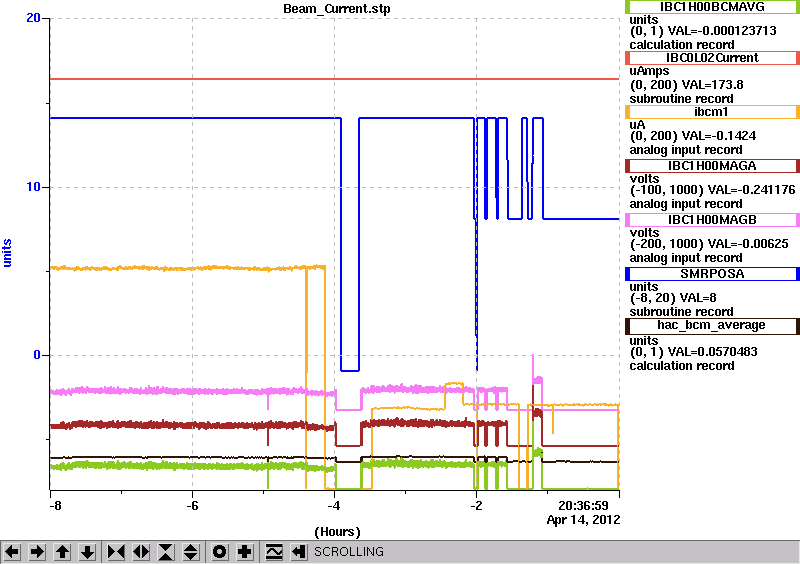Screen dimensions: 800x564
Task: Pan the plot right with the right arrow
Action: pos(37,552)
